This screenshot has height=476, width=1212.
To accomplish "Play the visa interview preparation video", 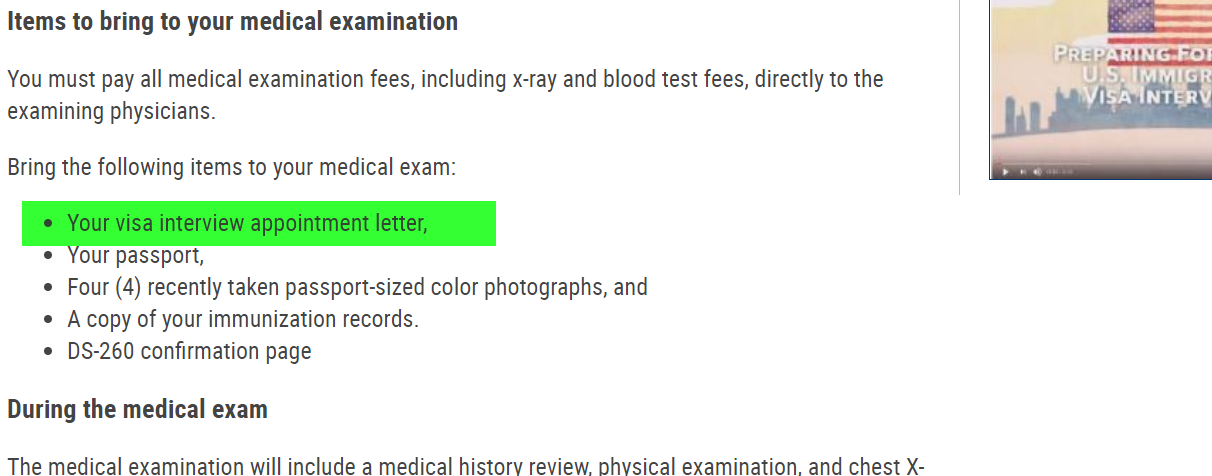I will (1005, 172).
